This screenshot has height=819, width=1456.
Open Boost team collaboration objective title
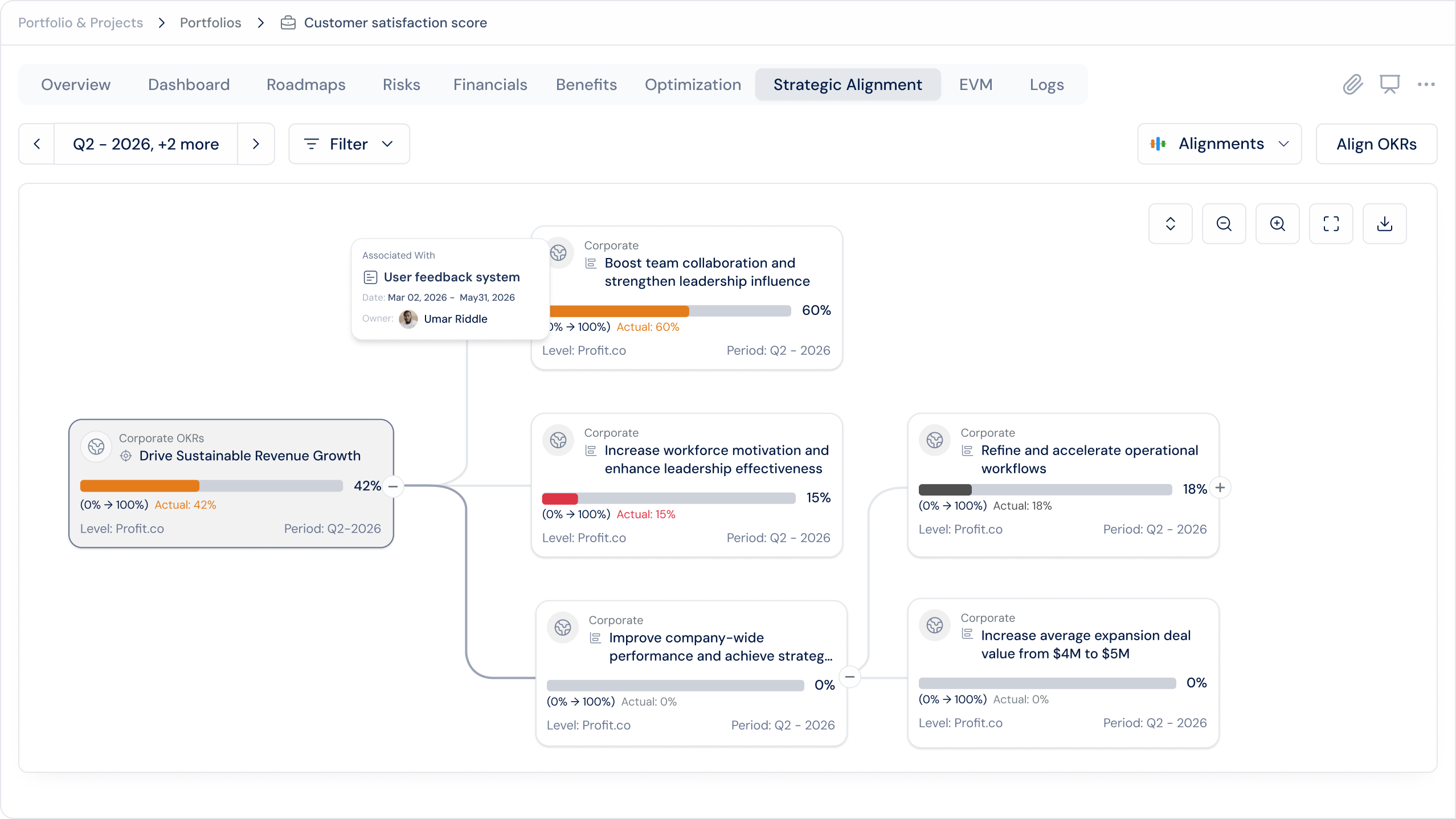pyautogui.click(x=706, y=272)
